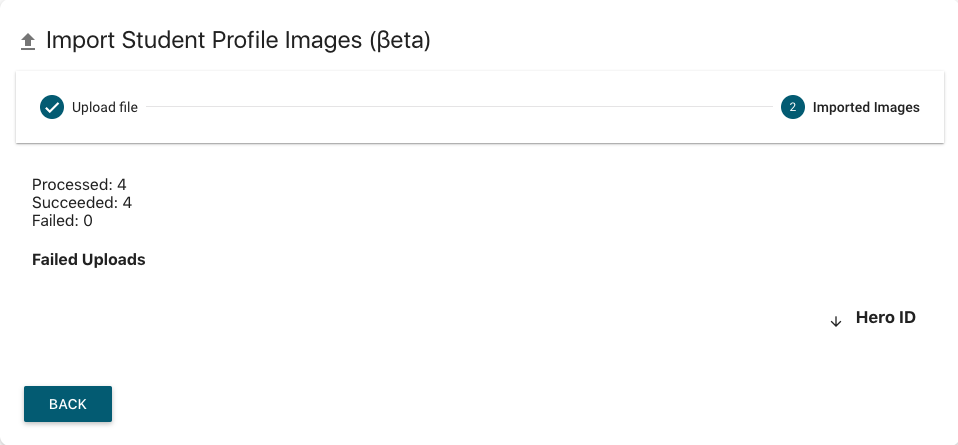Sort by the Hero ID column header

[x=886, y=318]
